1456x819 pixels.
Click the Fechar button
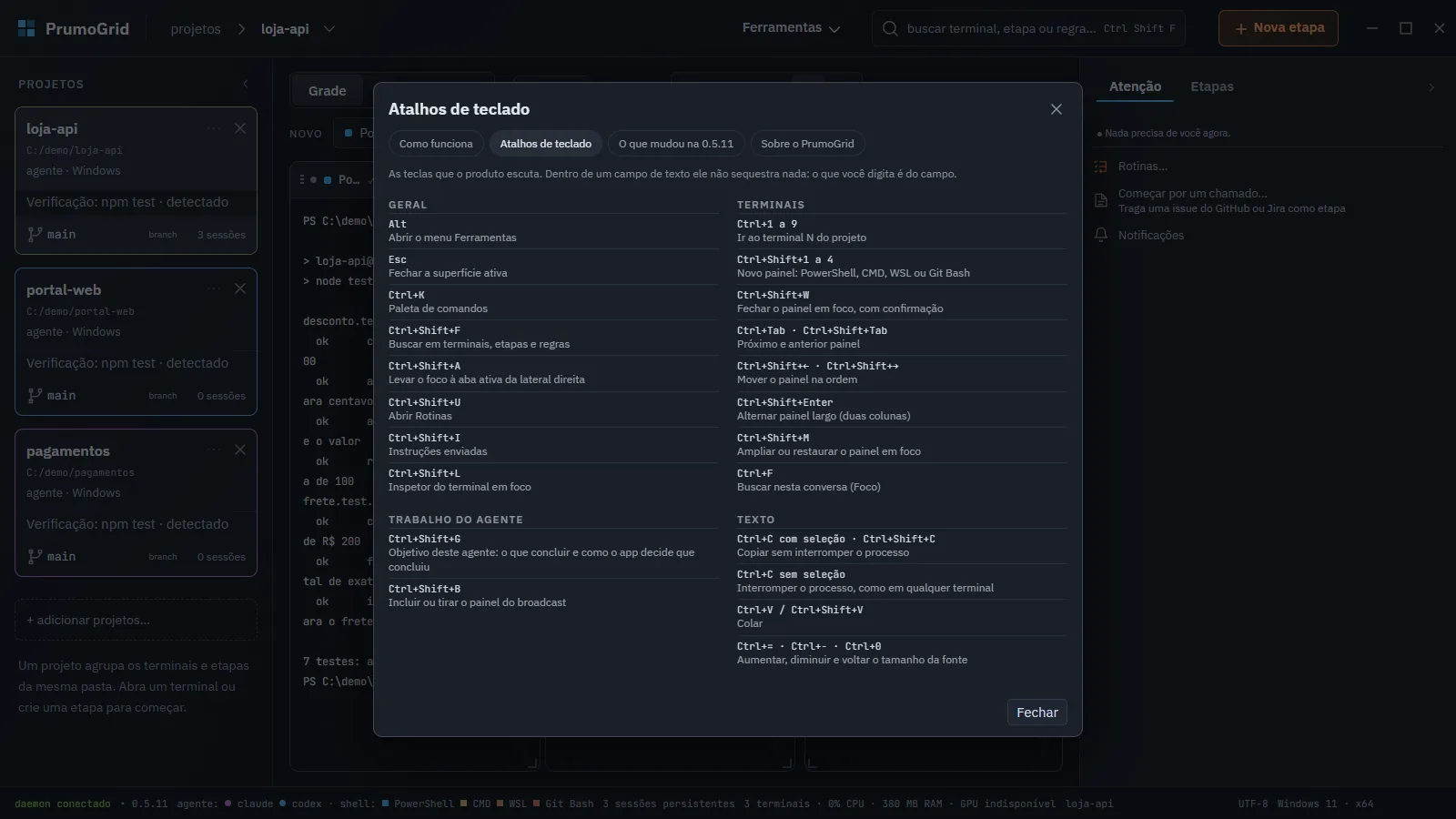tap(1036, 713)
